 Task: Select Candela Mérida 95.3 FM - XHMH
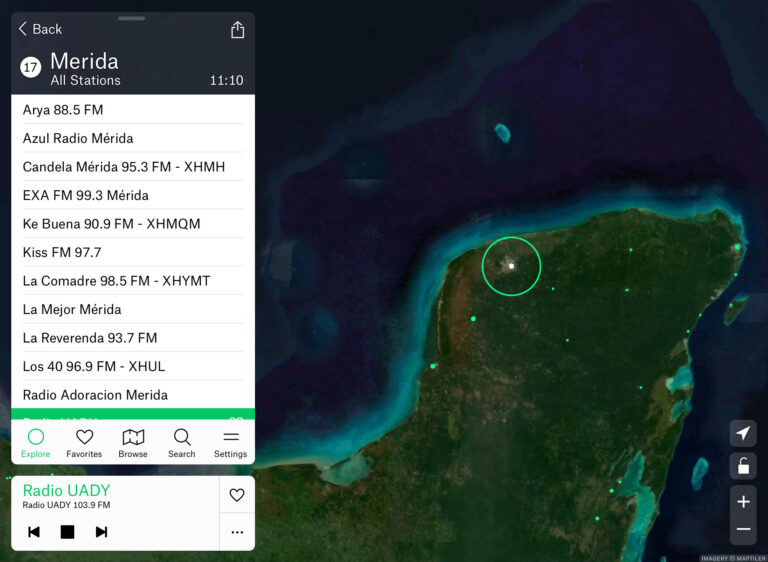133,167
